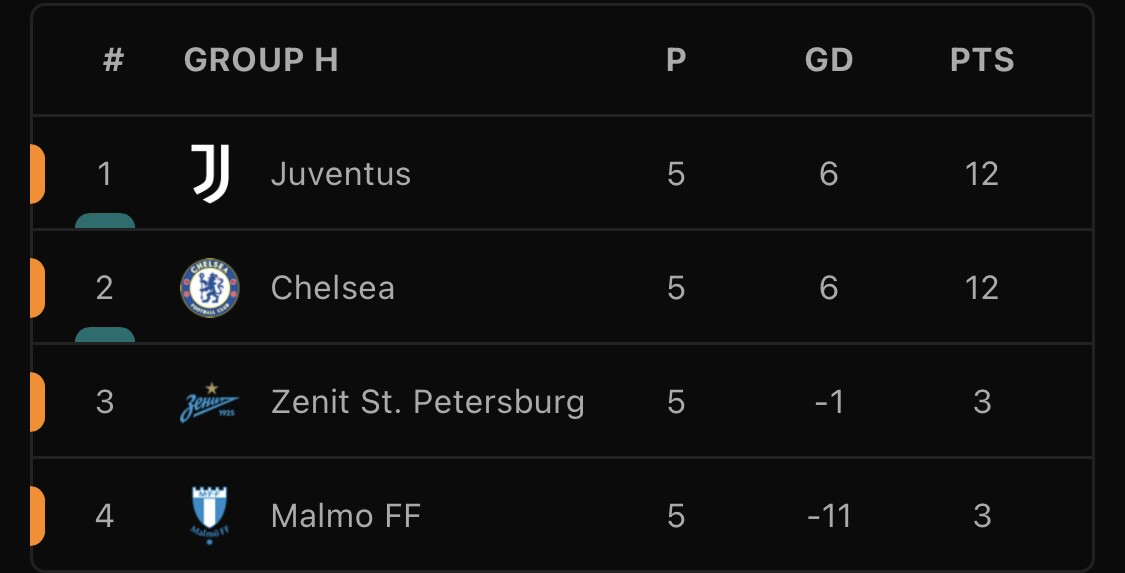This screenshot has width=1125, height=573.
Task: Click the P games played header
Action: pyautogui.click(x=676, y=60)
